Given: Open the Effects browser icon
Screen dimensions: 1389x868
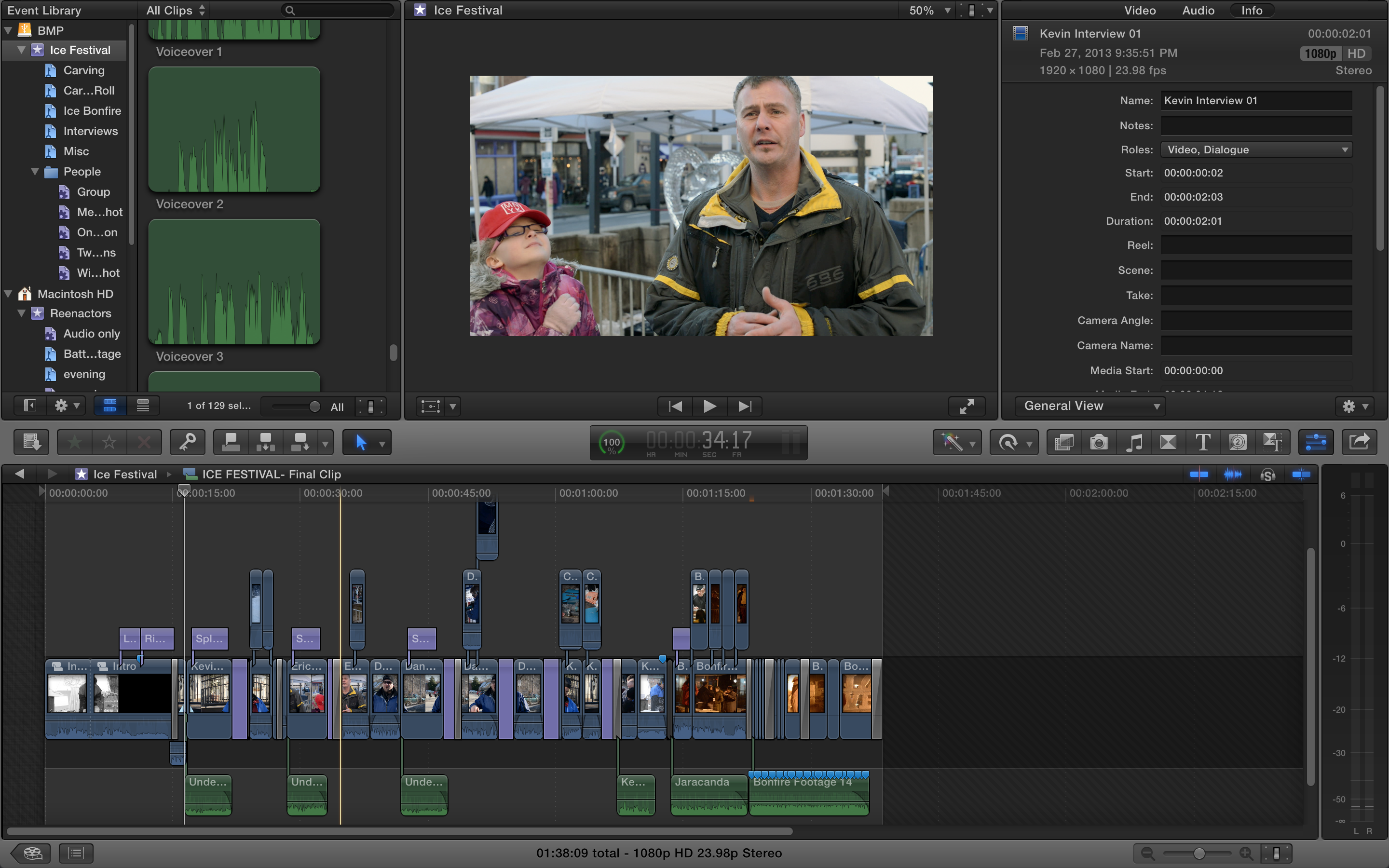Looking at the screenshot, I should pos(1064,442).
